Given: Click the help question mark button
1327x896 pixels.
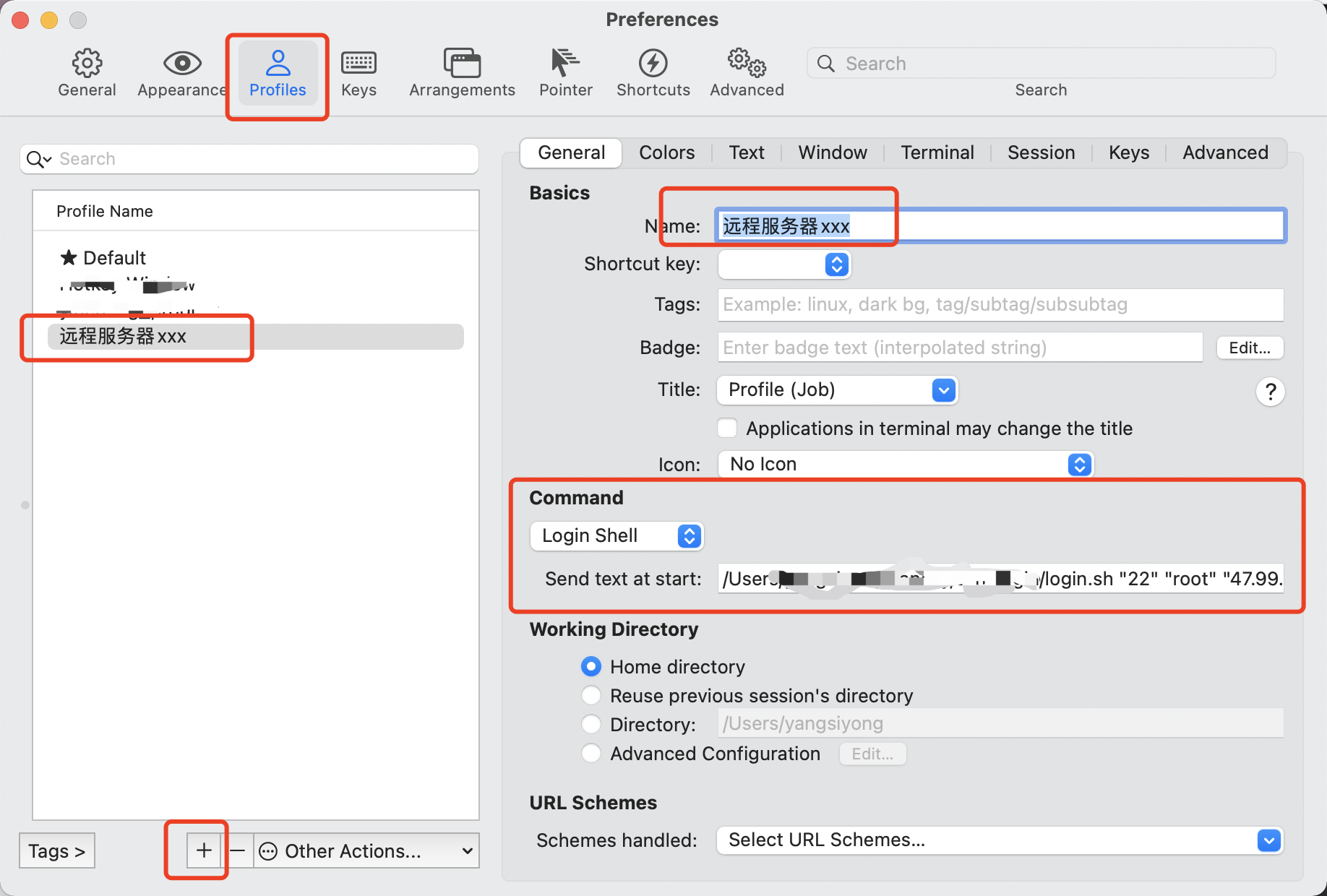Looking at the screenshot, I should pos(1270,392).
